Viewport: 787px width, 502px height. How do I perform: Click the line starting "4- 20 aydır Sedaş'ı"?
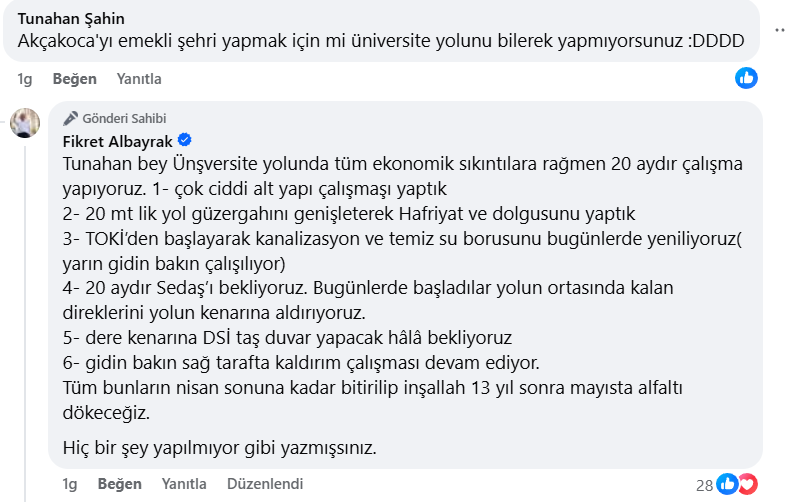coord(368,287)
